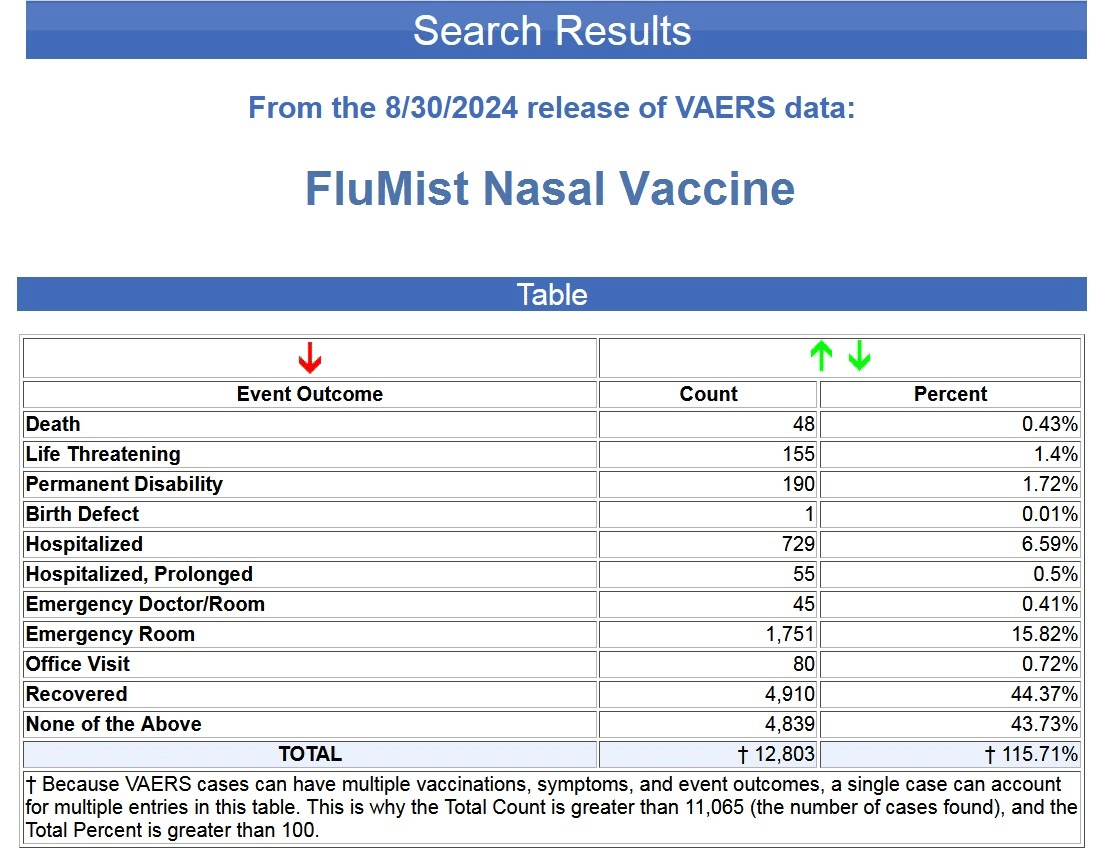Click the None of the Above label
Viewport: 1109px width, 855px height.
tap(114, 724)
